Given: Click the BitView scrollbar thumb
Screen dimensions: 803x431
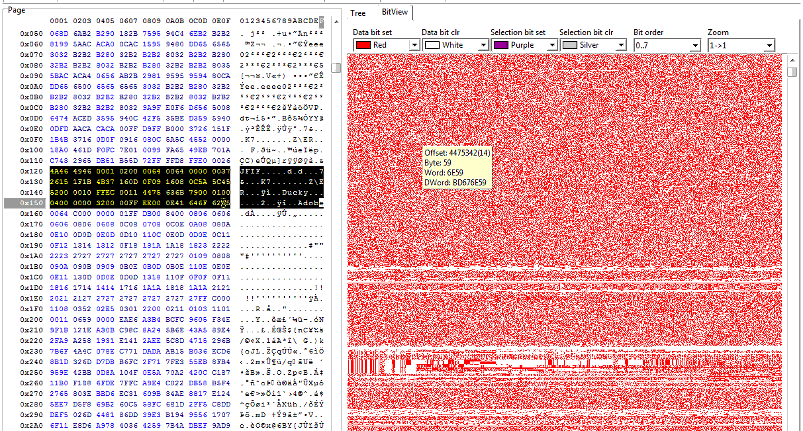Looking at the screenshot, I should pos(792,72).
